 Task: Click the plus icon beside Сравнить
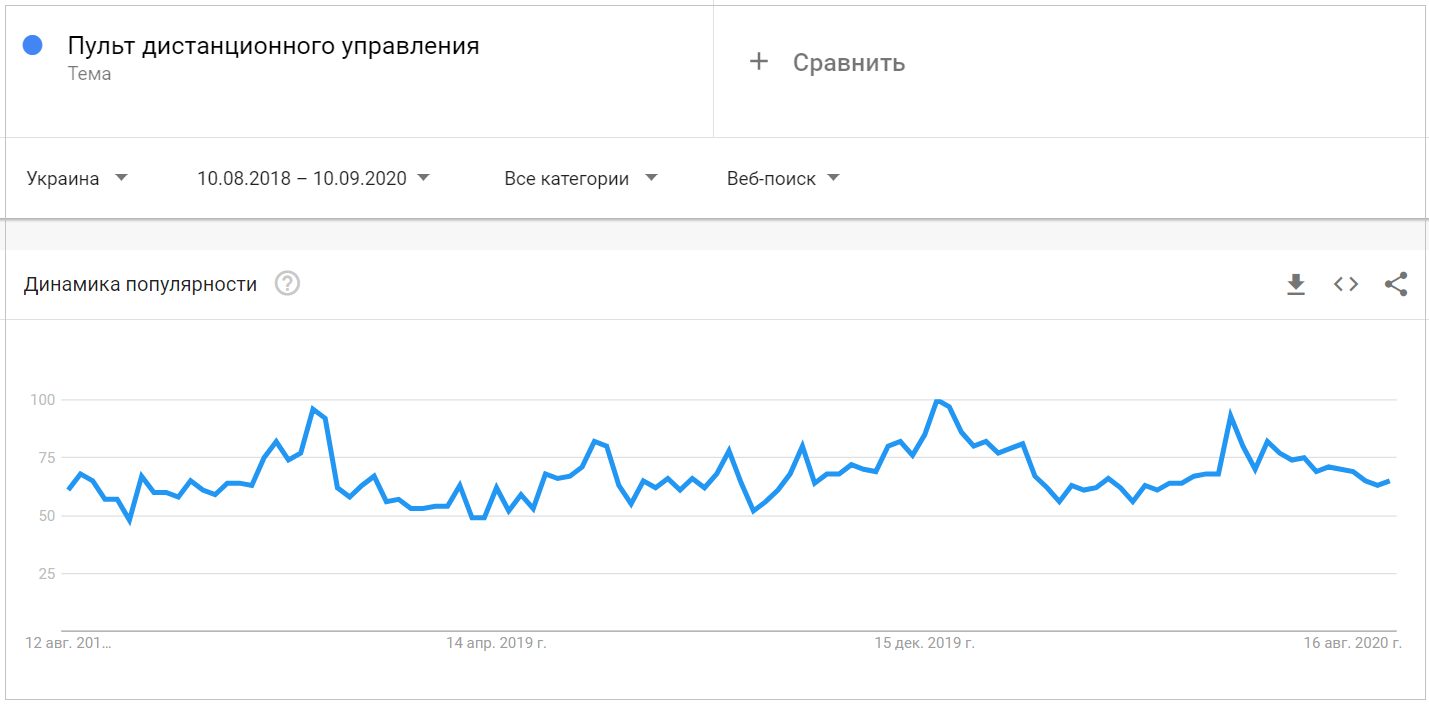coord(759,62)
